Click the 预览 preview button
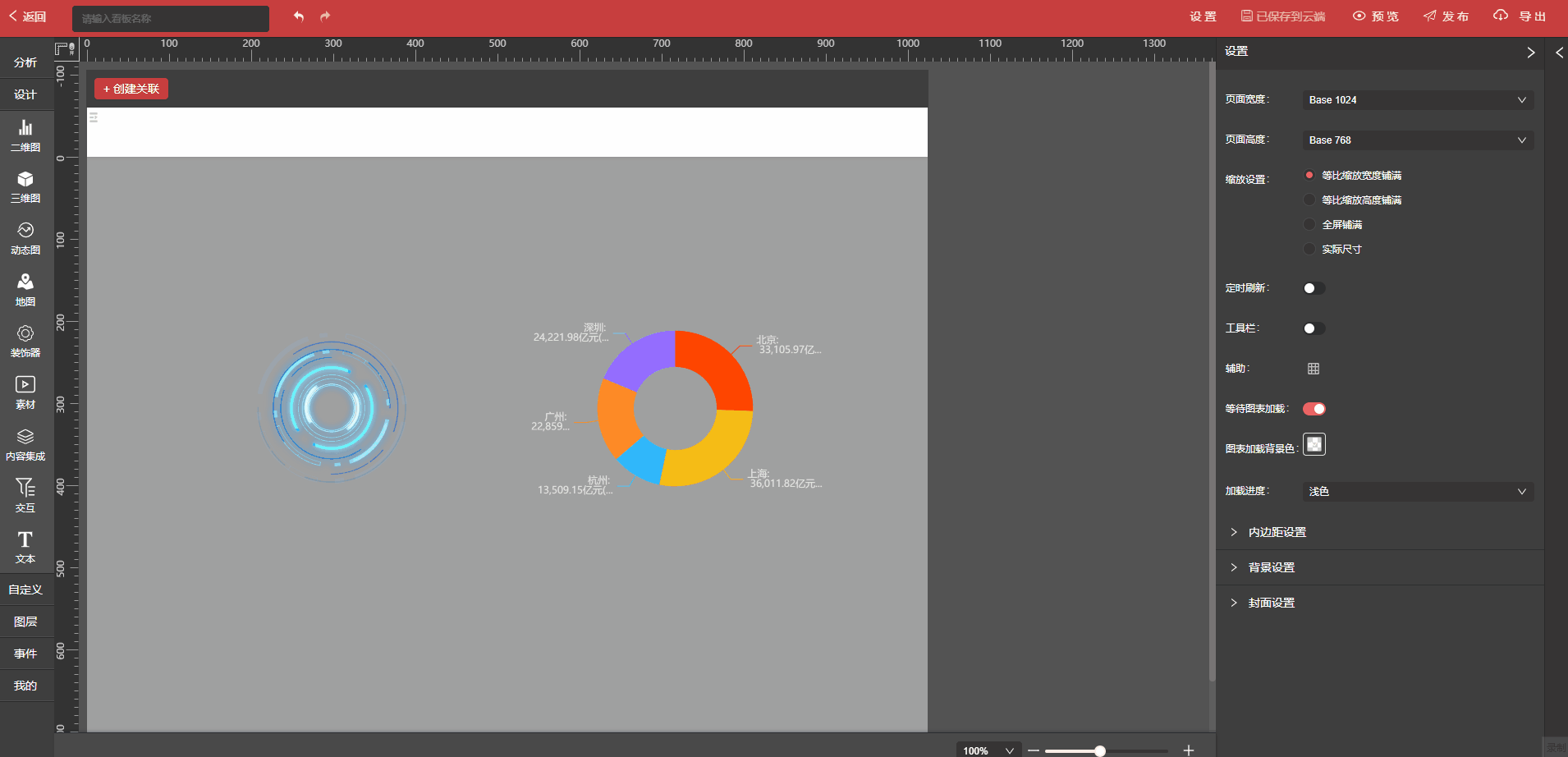This screenshot has width=1568, height=757. coord(1376,16)
